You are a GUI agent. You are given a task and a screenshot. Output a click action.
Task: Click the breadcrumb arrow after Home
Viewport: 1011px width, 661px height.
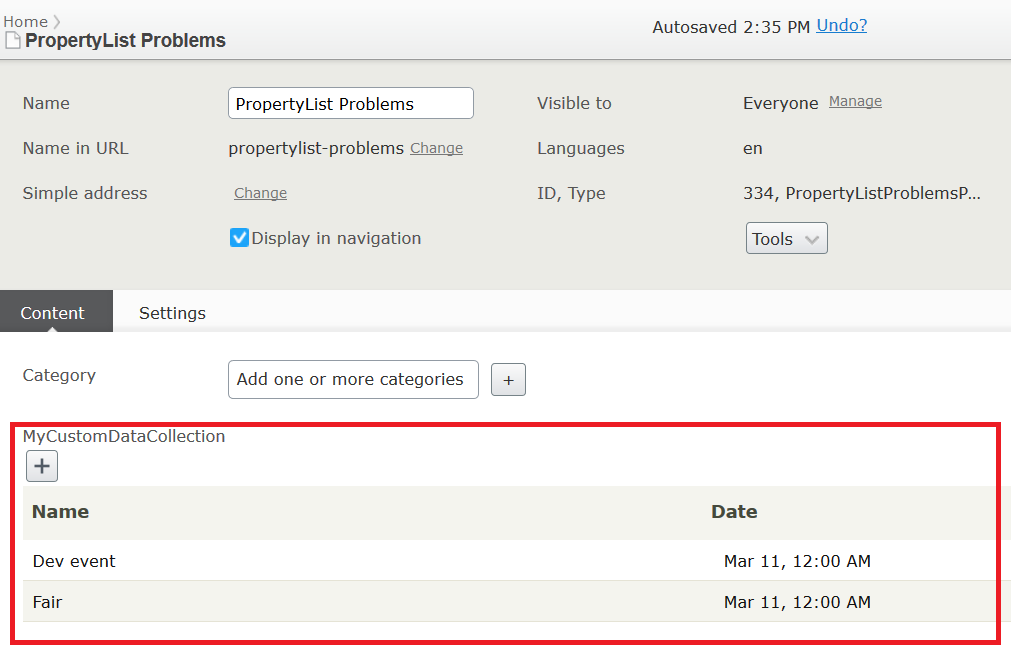click(56, 22)
